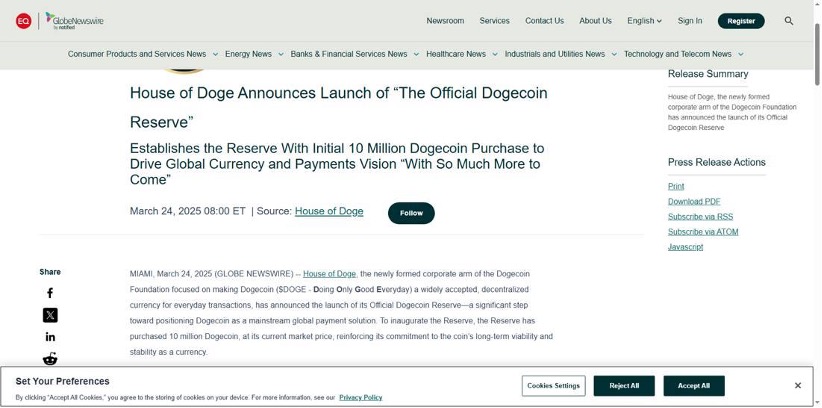
Task: Click the 'Set Your Preferences' heading
Action: (x=62, y=381)
